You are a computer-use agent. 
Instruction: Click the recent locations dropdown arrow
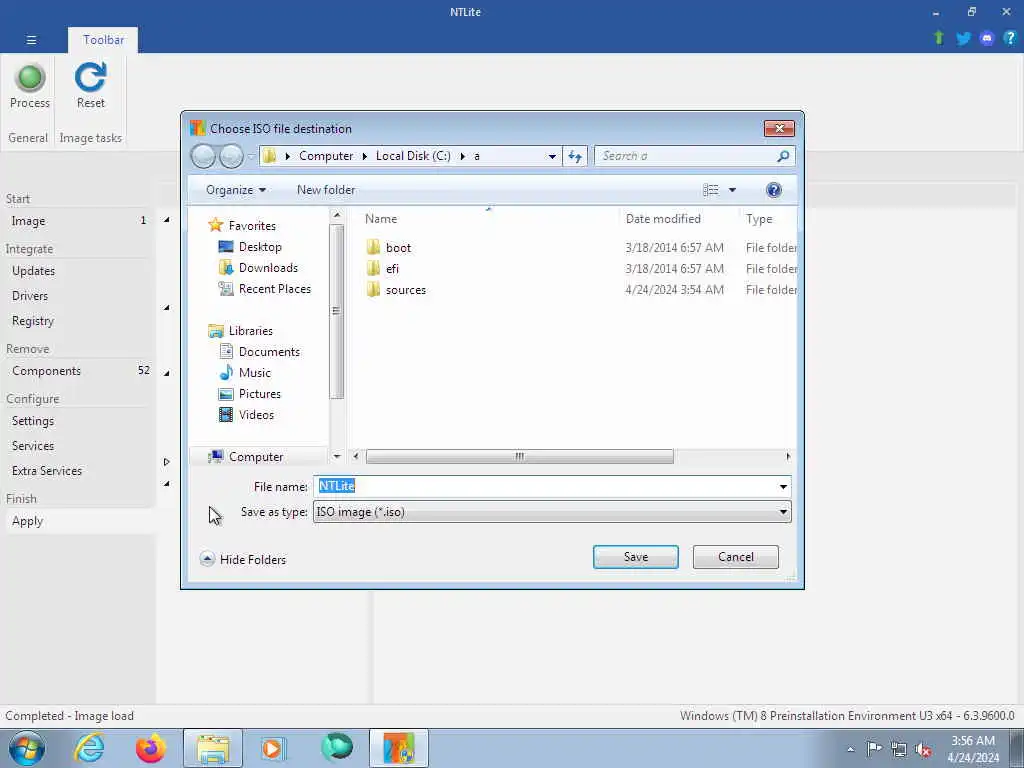coord(251,156)
